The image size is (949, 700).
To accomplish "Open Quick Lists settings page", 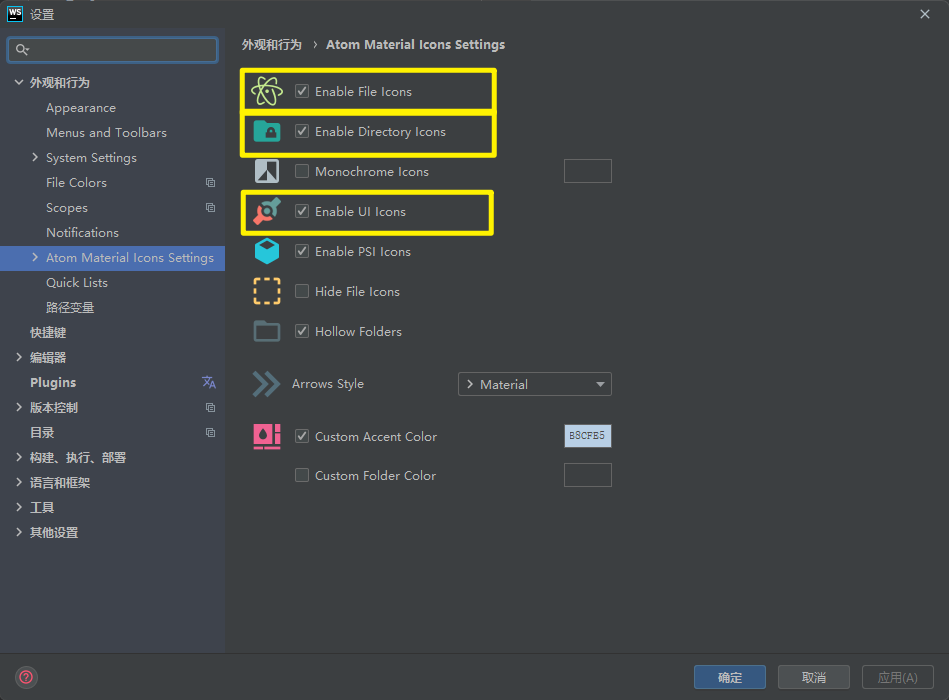I will [77, 283].
